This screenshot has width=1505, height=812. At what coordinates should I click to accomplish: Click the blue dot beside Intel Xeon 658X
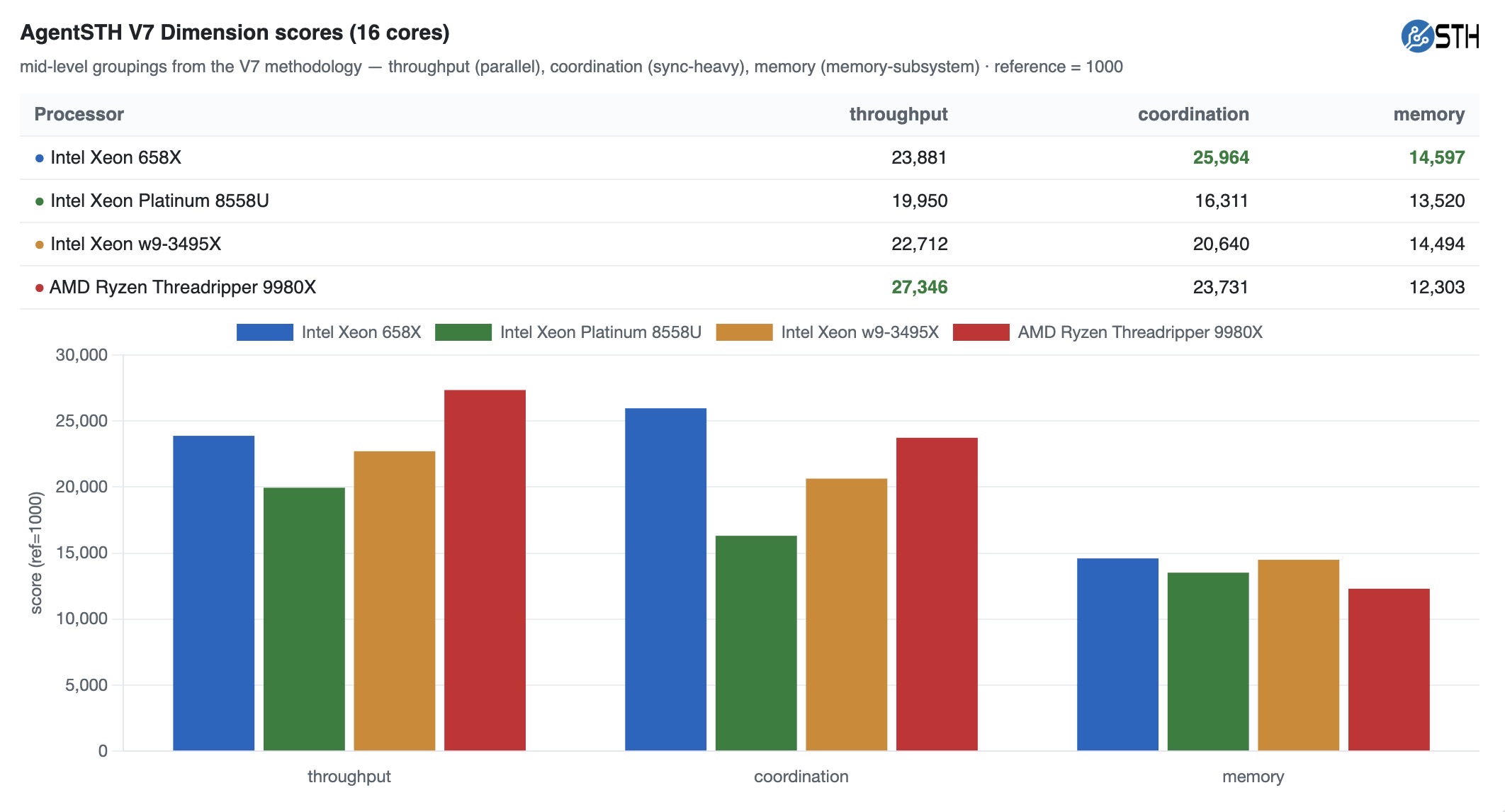click(40, 158)
